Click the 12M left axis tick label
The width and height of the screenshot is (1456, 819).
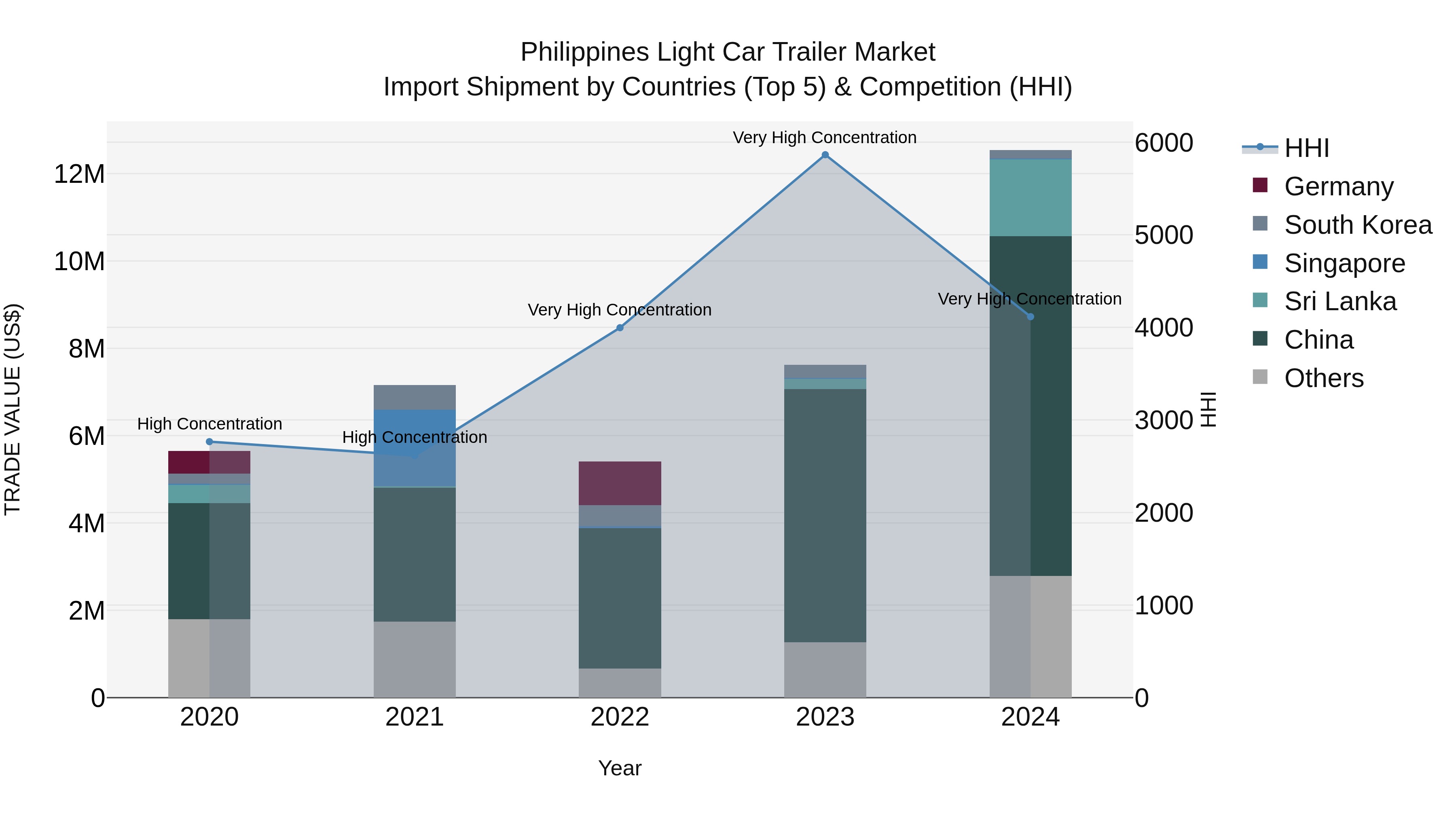point(79,174)
